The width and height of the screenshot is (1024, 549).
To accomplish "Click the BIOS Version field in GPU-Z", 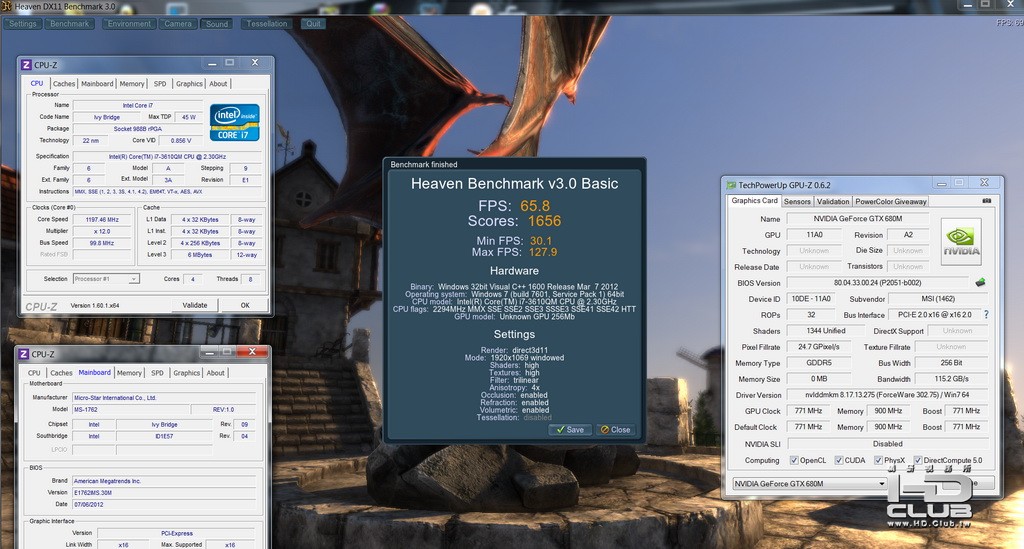I will [877, 283].
